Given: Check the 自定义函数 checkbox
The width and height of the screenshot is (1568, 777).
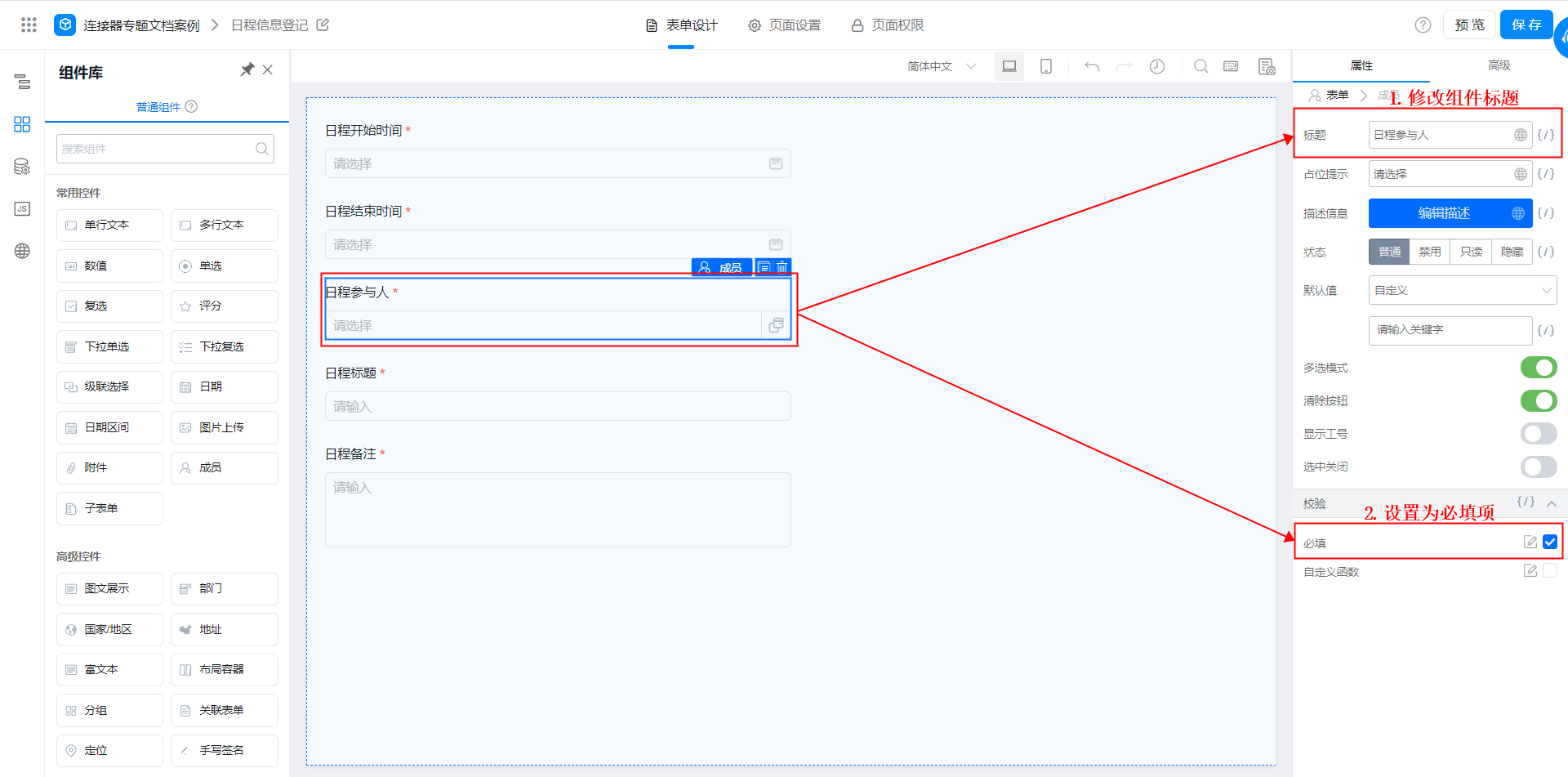Looking at the screenshot, I should coord(1550,570).
